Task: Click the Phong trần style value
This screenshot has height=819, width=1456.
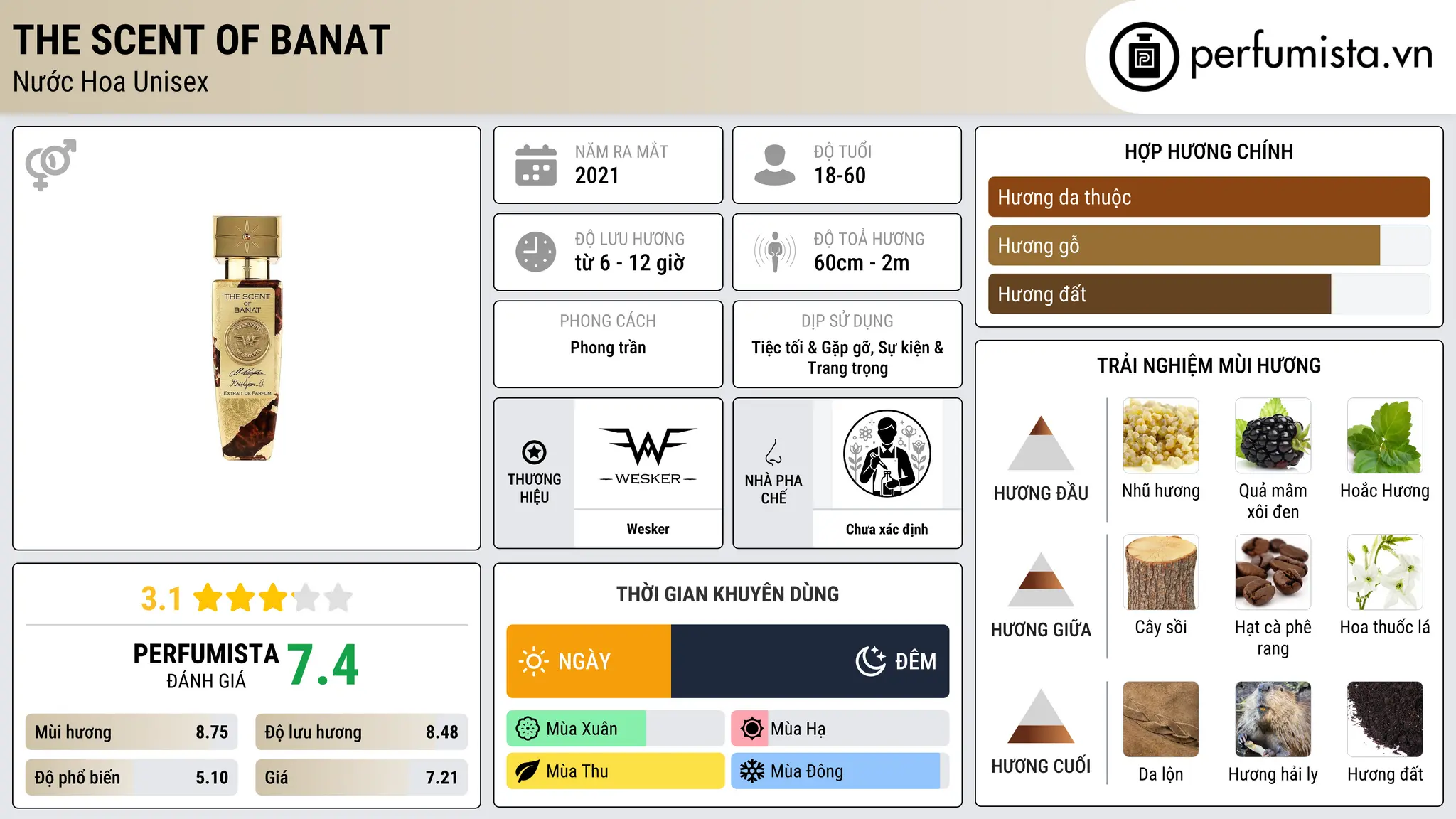Action: 608,348
